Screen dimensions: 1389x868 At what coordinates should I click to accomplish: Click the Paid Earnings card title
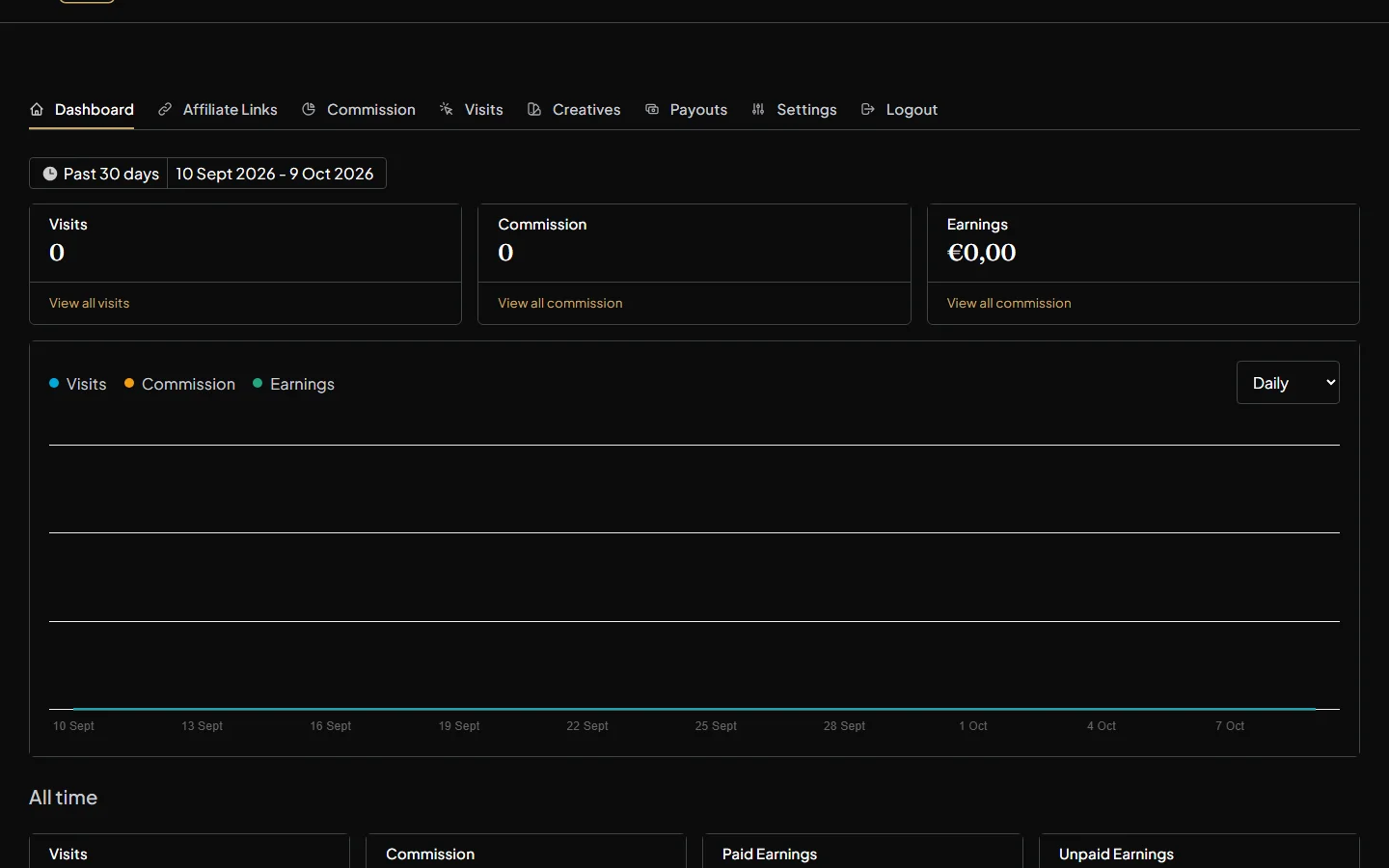tap(770, 854)
